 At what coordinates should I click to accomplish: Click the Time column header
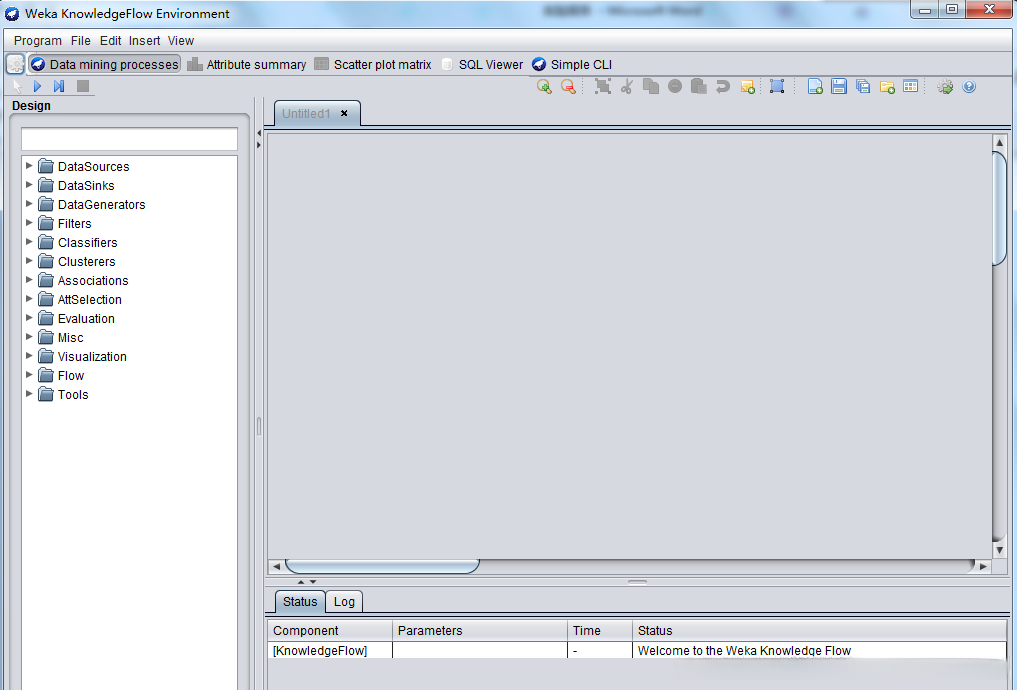(600, 630)
